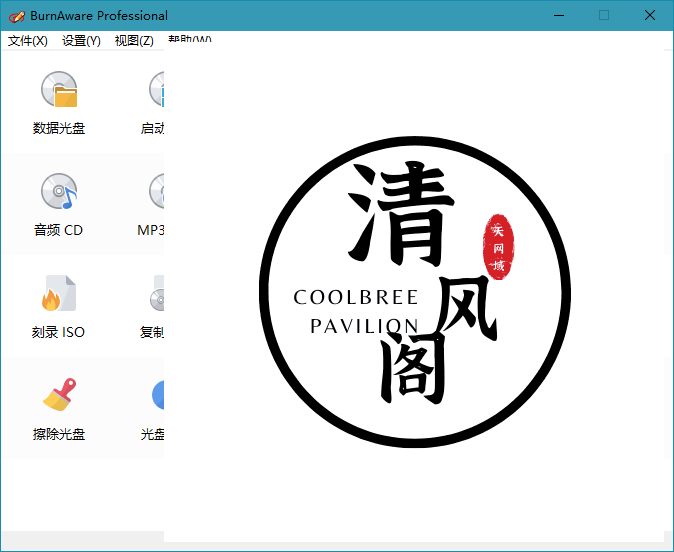674x552 pixels.
Task: Click the 刻录 ISO label text
Action: point(58,332)
